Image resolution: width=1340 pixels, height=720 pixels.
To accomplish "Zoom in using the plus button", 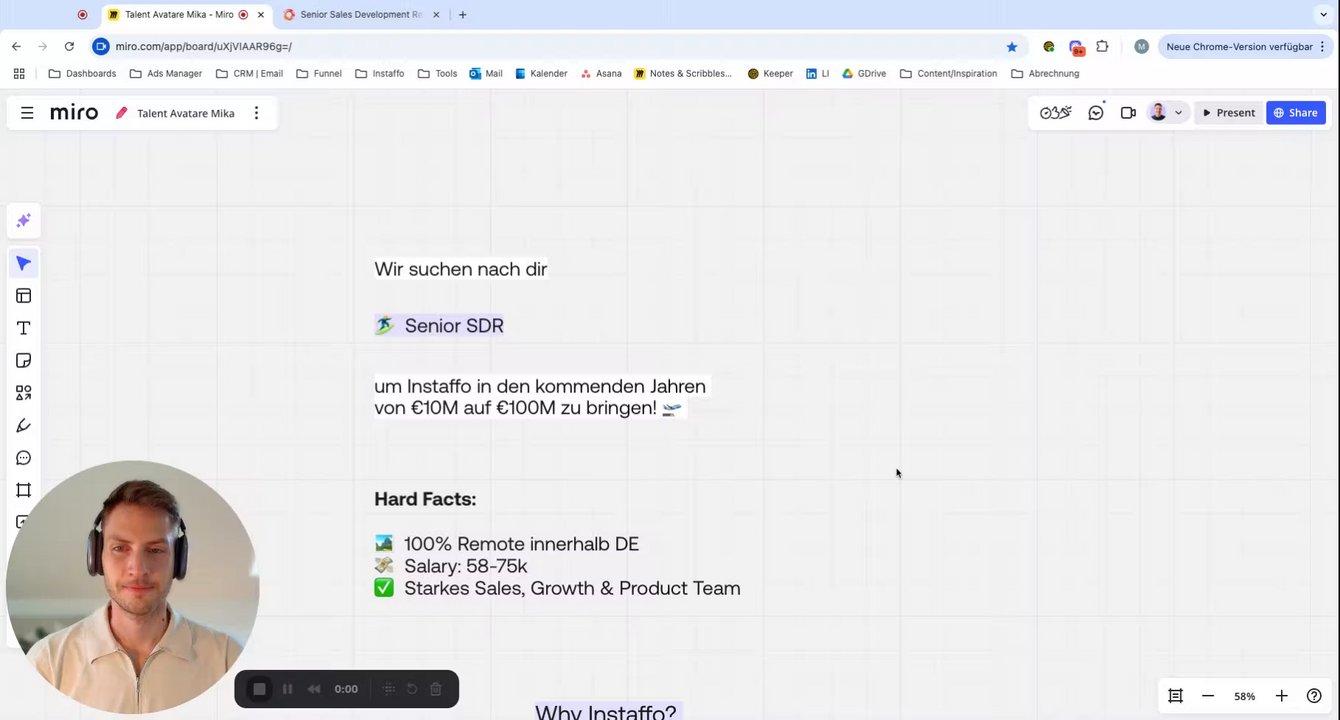I will tap(1281, 696).
